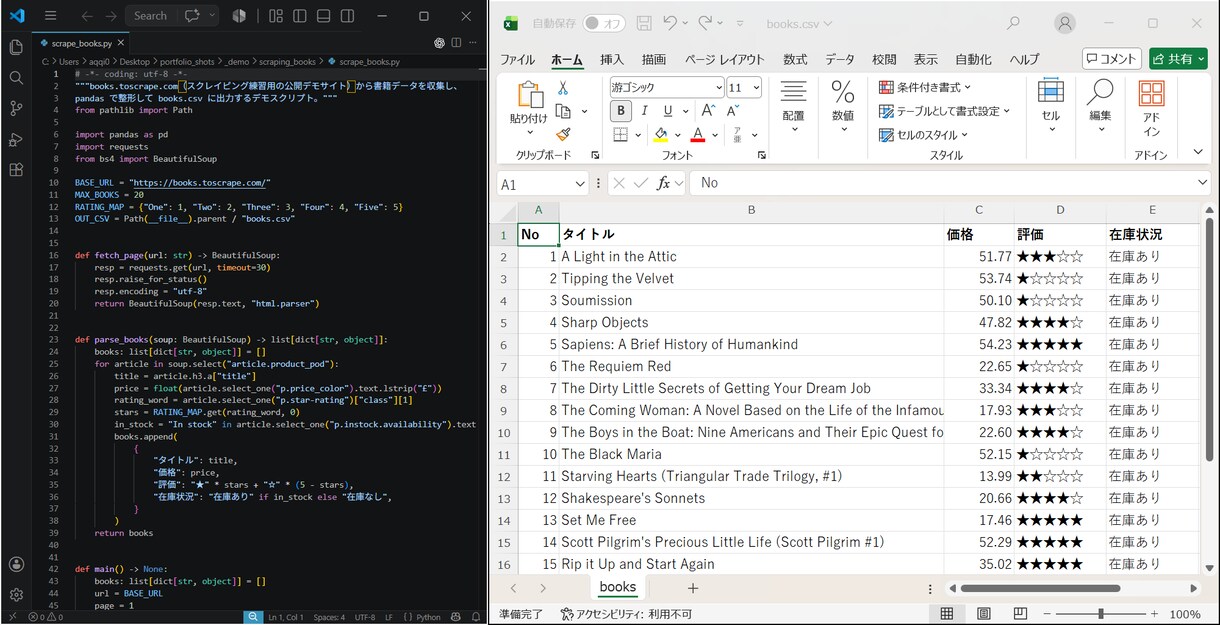
Task: Open dropdown arrow next to VS Code chat icon
Action: pyautogui.click(x=212, y=16)
